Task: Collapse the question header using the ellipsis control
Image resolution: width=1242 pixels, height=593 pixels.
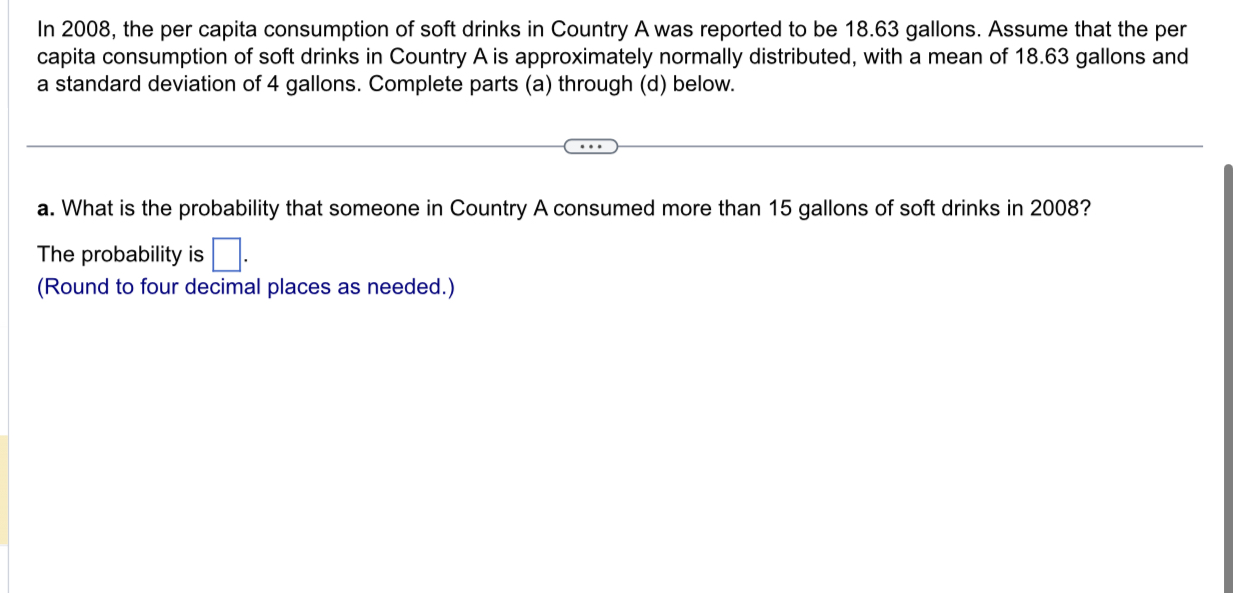Action: 591,146
